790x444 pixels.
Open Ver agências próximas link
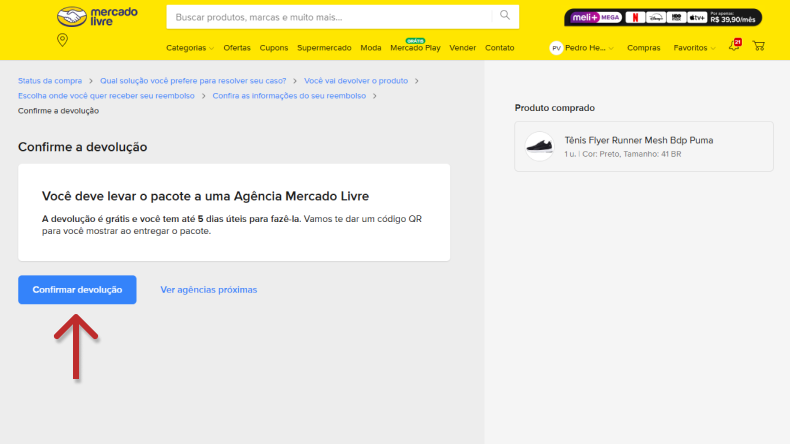pos(209,290)
